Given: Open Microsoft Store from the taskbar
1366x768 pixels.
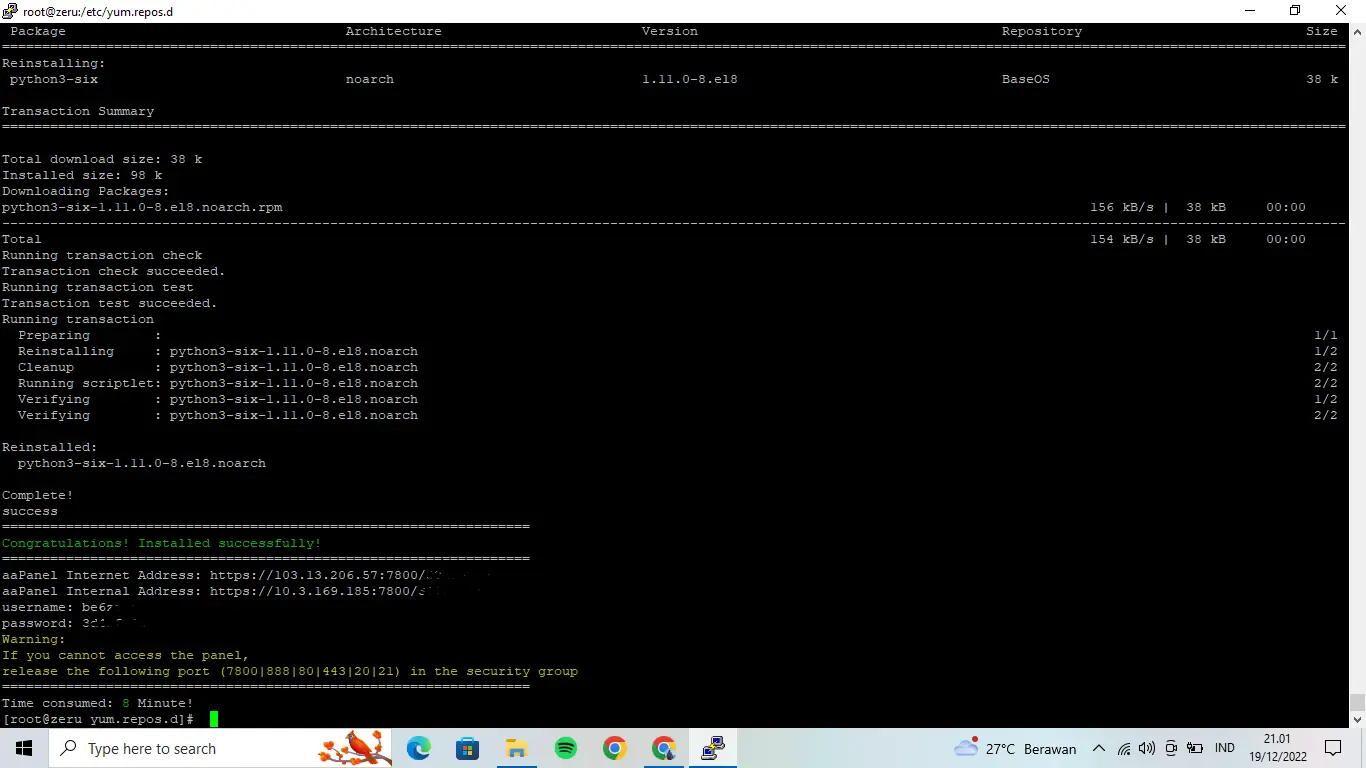Looking at the screenshot, I should 467,748.
